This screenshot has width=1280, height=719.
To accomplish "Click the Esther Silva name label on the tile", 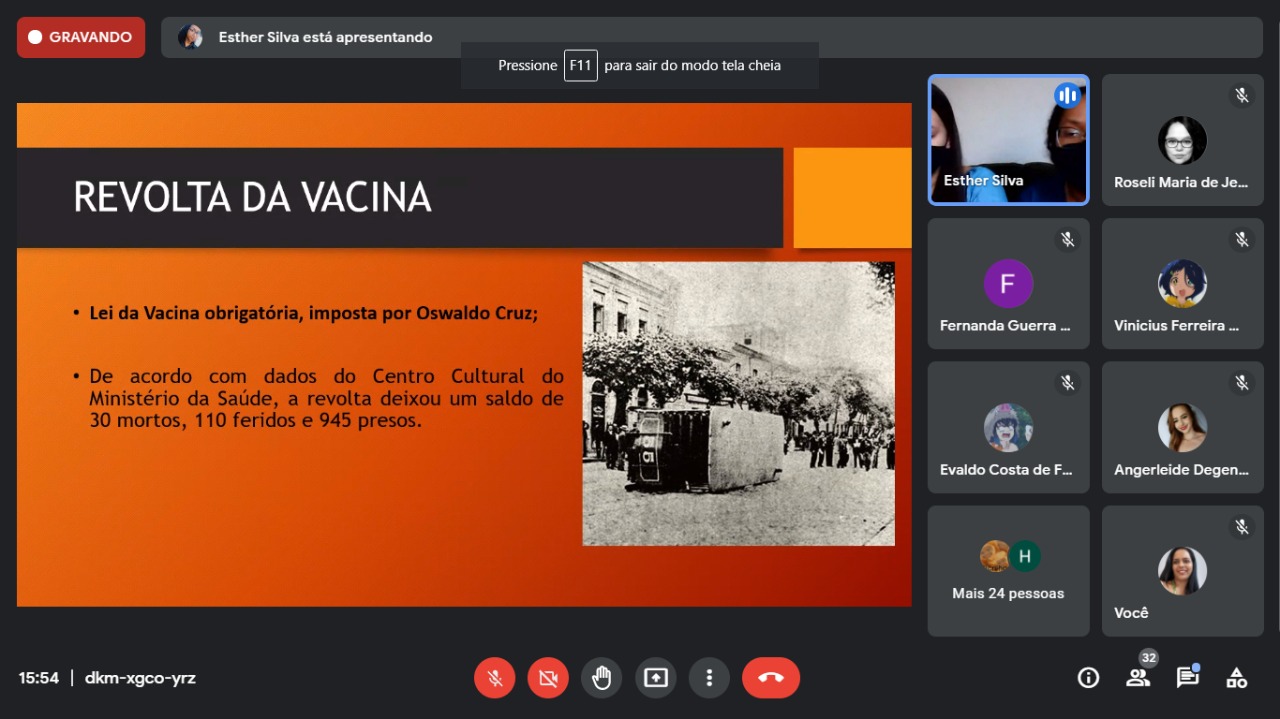I will (983, 181).
